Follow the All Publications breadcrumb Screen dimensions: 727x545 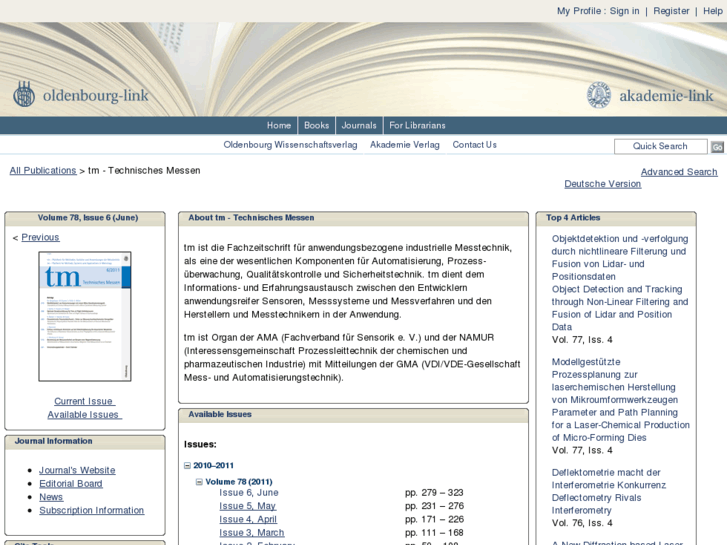click(43, 170)
